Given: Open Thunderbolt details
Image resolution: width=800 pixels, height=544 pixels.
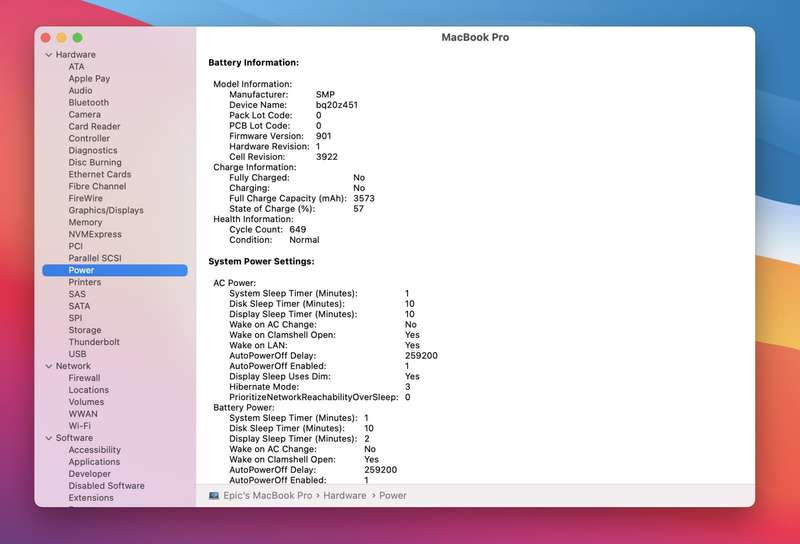Looking at the screenshot, I should 94,342.
